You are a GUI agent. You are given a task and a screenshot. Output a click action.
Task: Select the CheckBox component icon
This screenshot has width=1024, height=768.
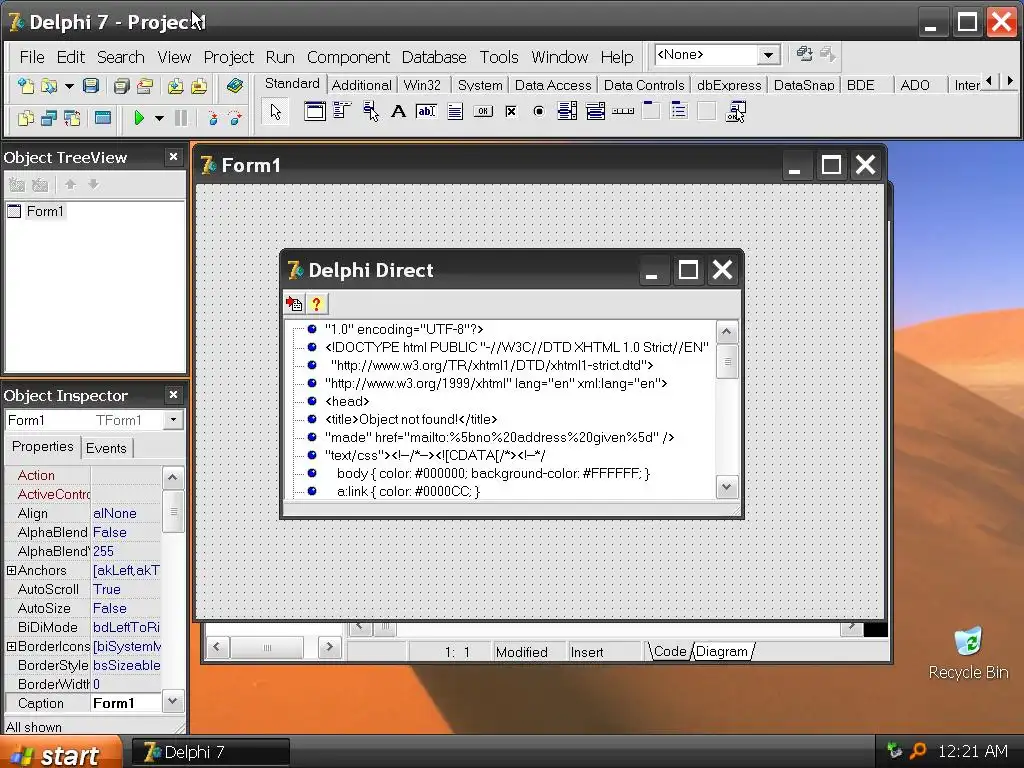tap(511, 112)
